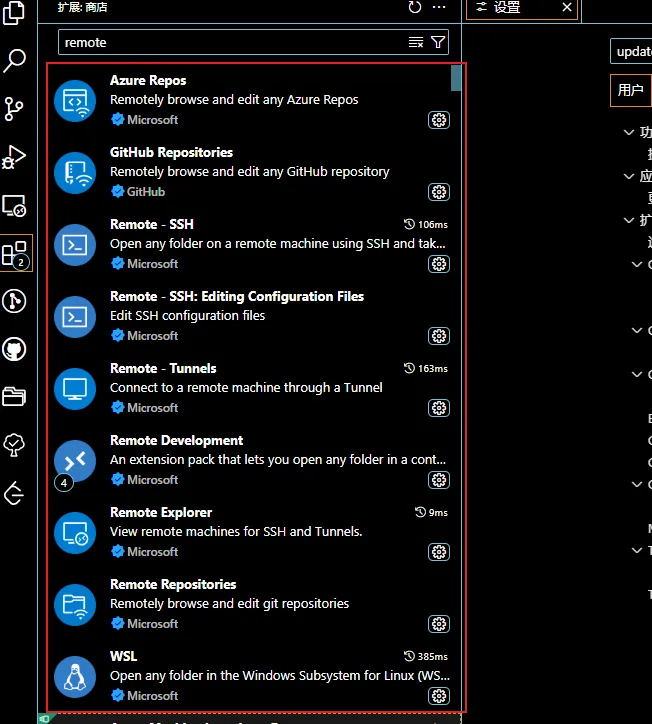652x724 pixels.
Task: Open Remote - SSH: Editing Configuration Files title
Action: click(237, 296)
